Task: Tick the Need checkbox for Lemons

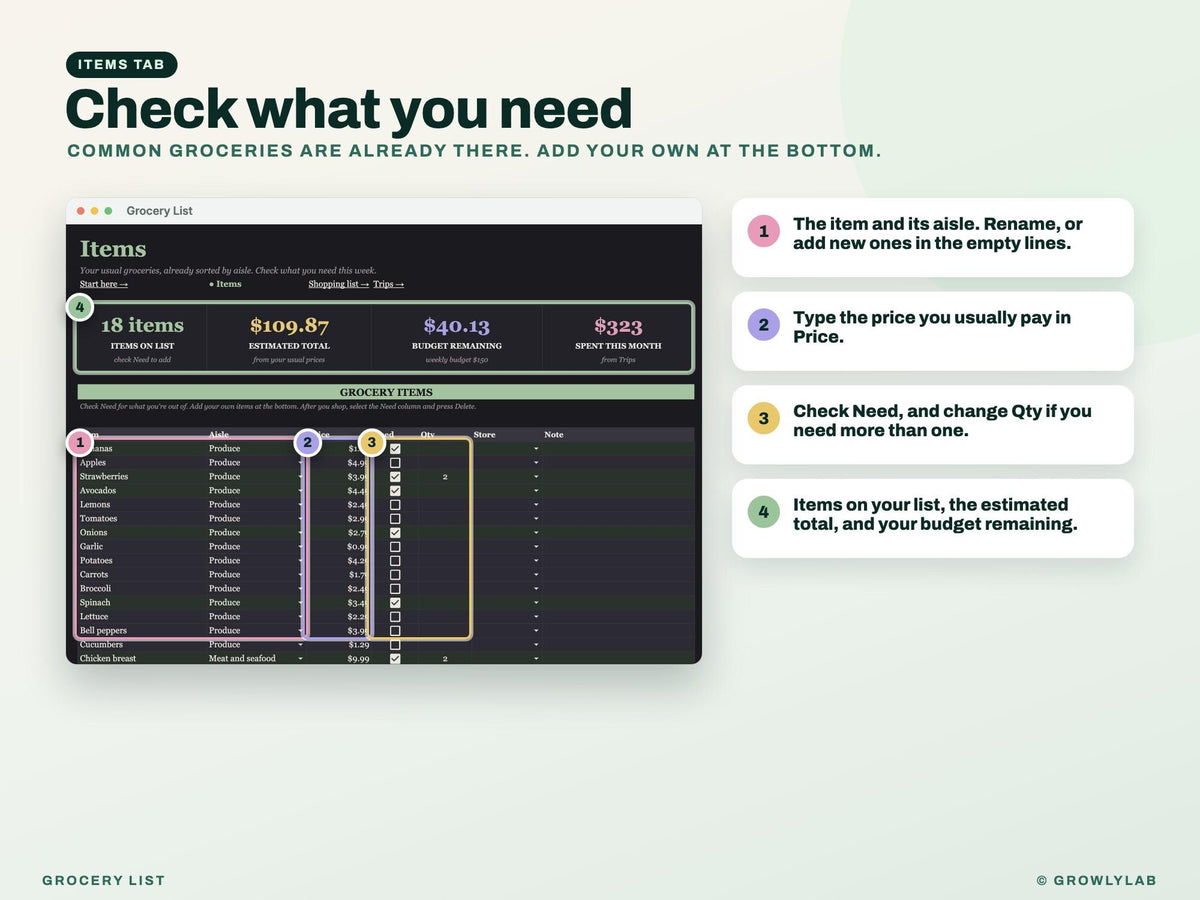Action: click(395, 505)
